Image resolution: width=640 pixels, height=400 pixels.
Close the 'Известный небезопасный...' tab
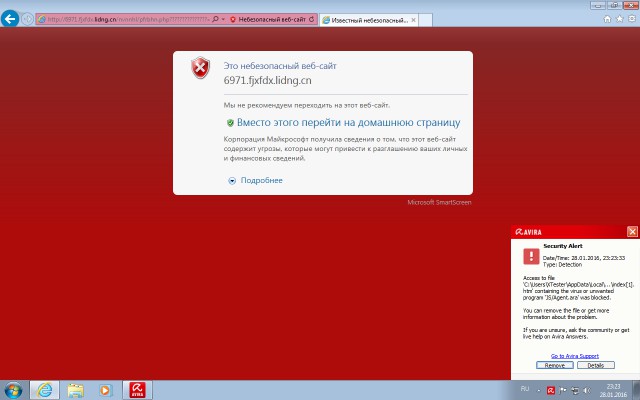coord(413,20)
